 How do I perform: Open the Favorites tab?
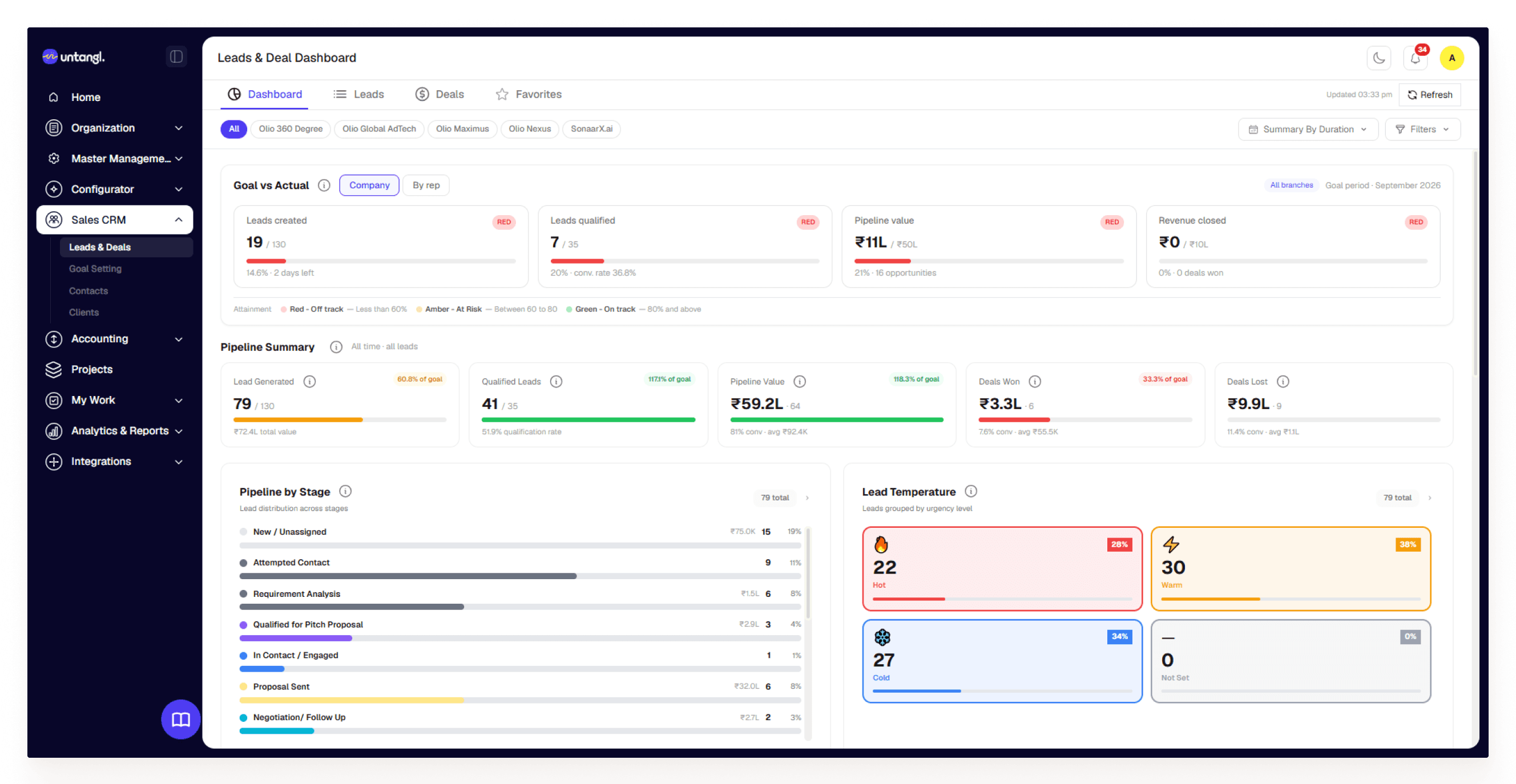[529, 94]
